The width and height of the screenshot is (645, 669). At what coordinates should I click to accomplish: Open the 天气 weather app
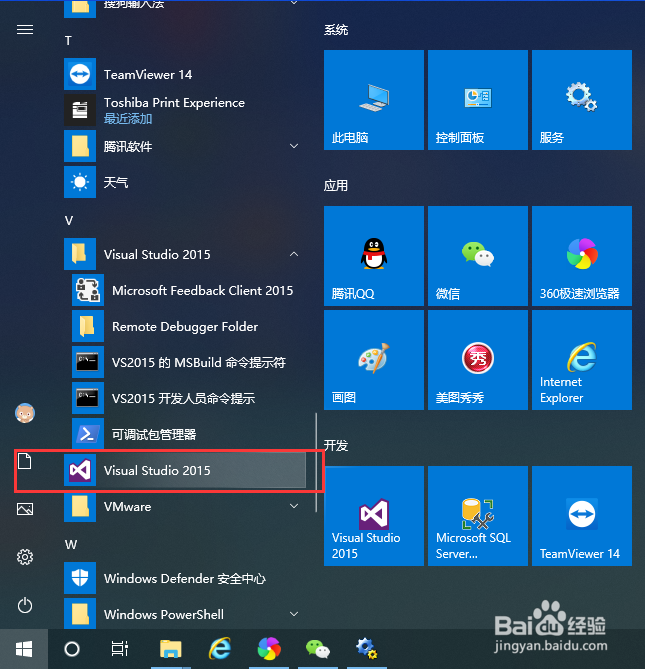[x=185, y=182]
